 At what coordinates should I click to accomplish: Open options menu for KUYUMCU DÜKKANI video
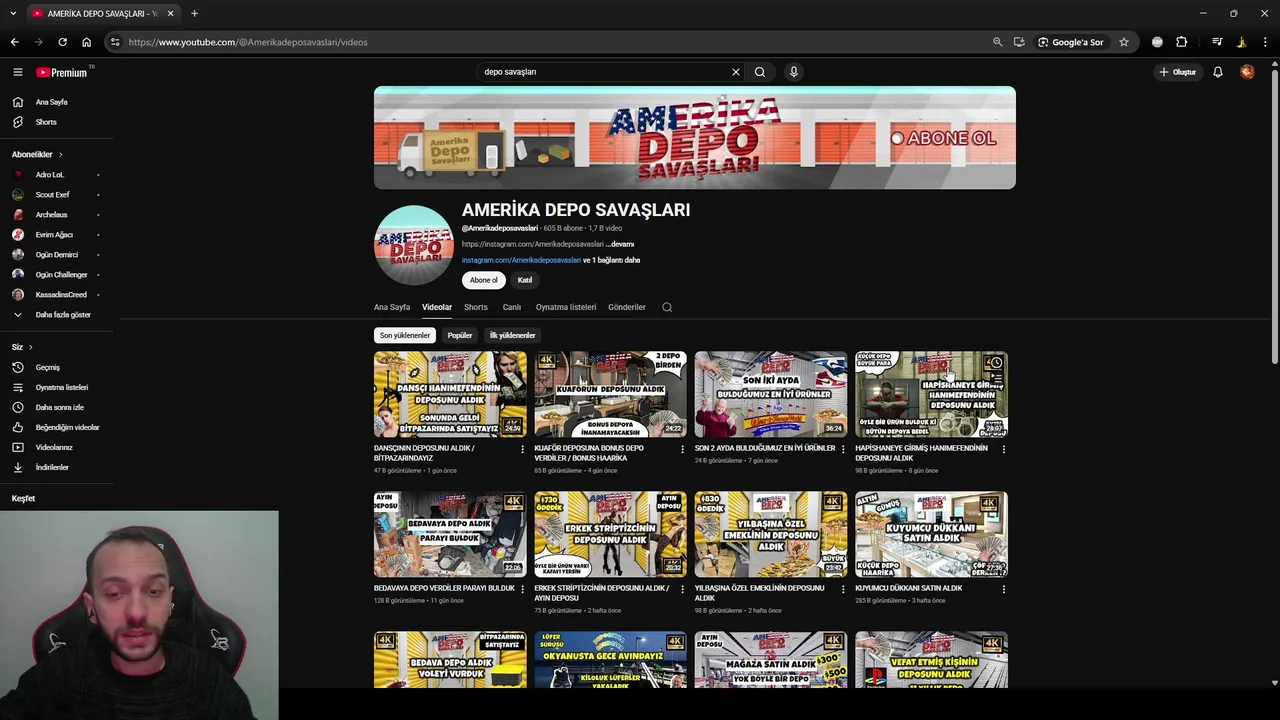(1004, 589)
